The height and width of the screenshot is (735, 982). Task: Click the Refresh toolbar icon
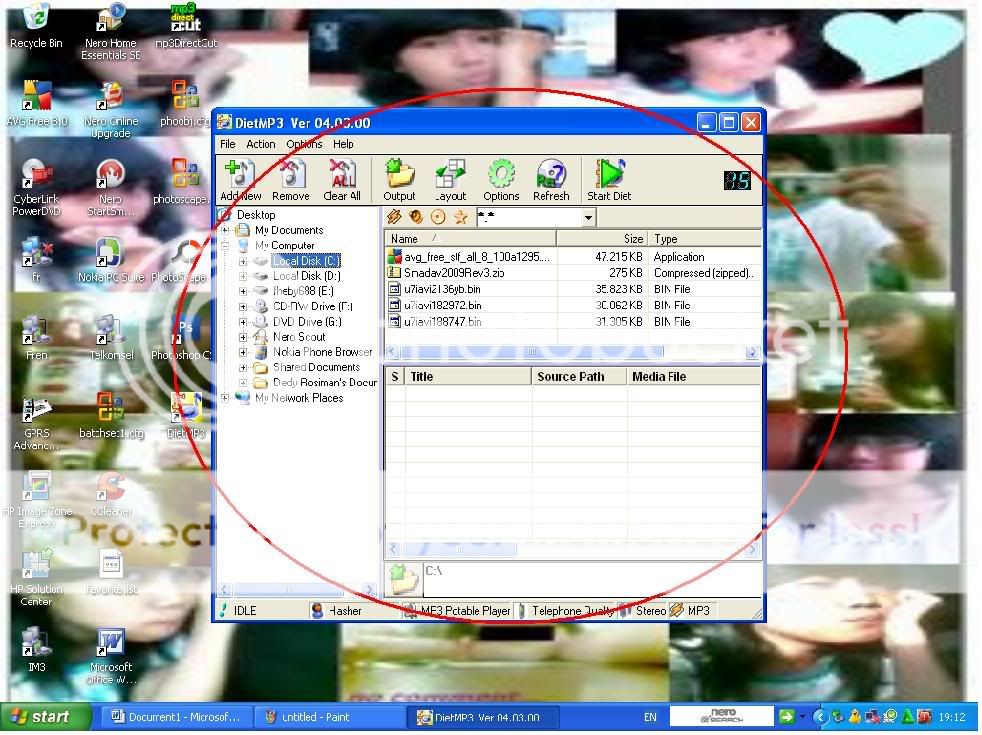(x=551, y=176)
